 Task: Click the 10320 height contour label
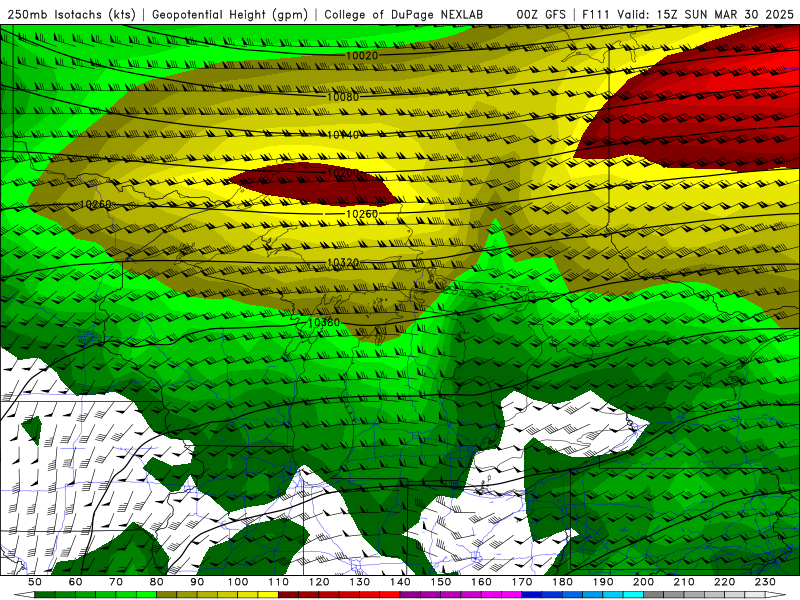[342, 263]
